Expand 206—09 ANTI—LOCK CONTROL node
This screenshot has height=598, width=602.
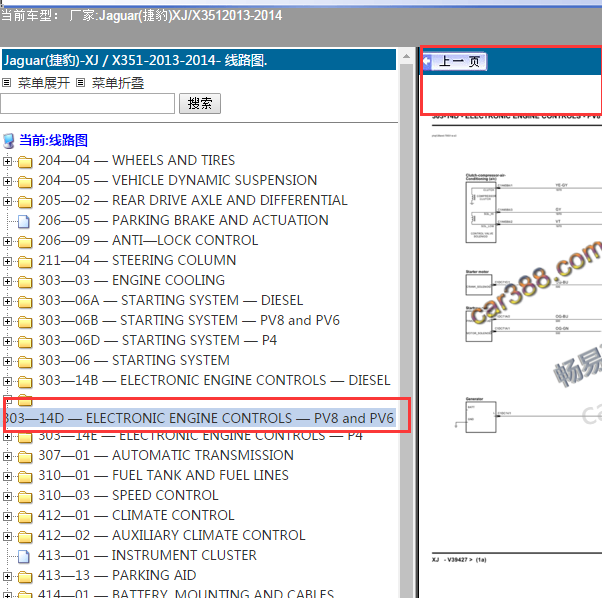[x=7, y=241]
